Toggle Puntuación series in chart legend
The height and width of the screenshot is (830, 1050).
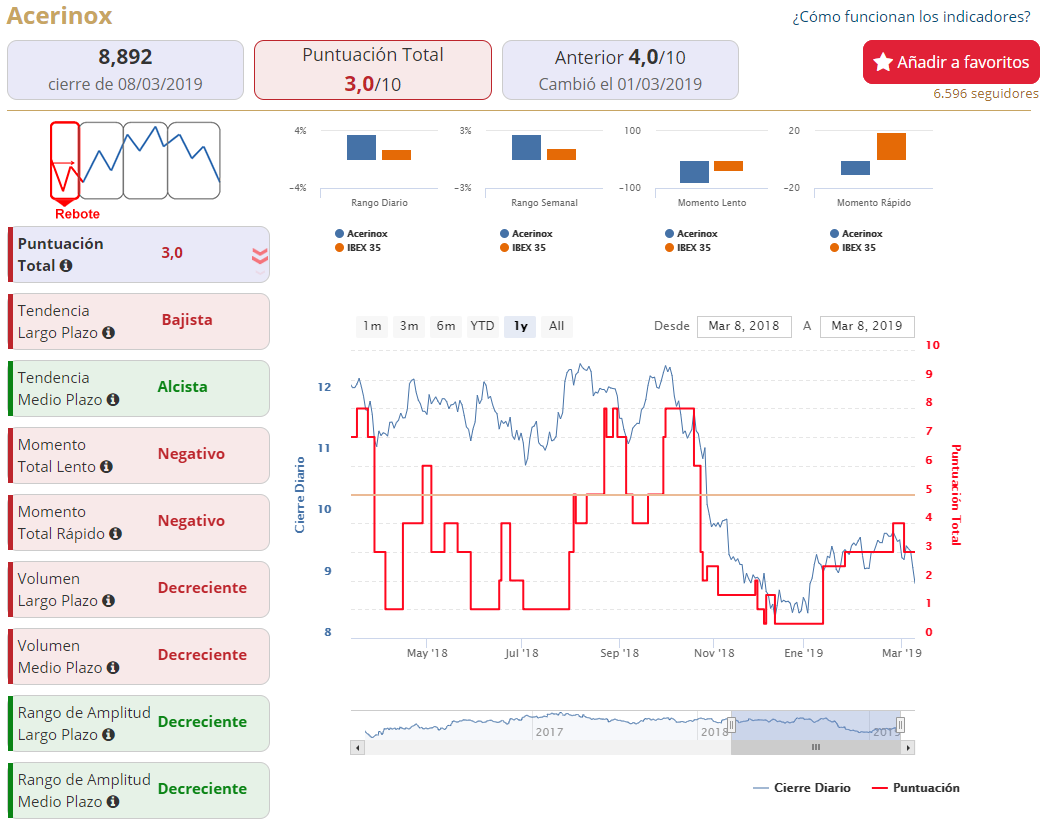915,788
